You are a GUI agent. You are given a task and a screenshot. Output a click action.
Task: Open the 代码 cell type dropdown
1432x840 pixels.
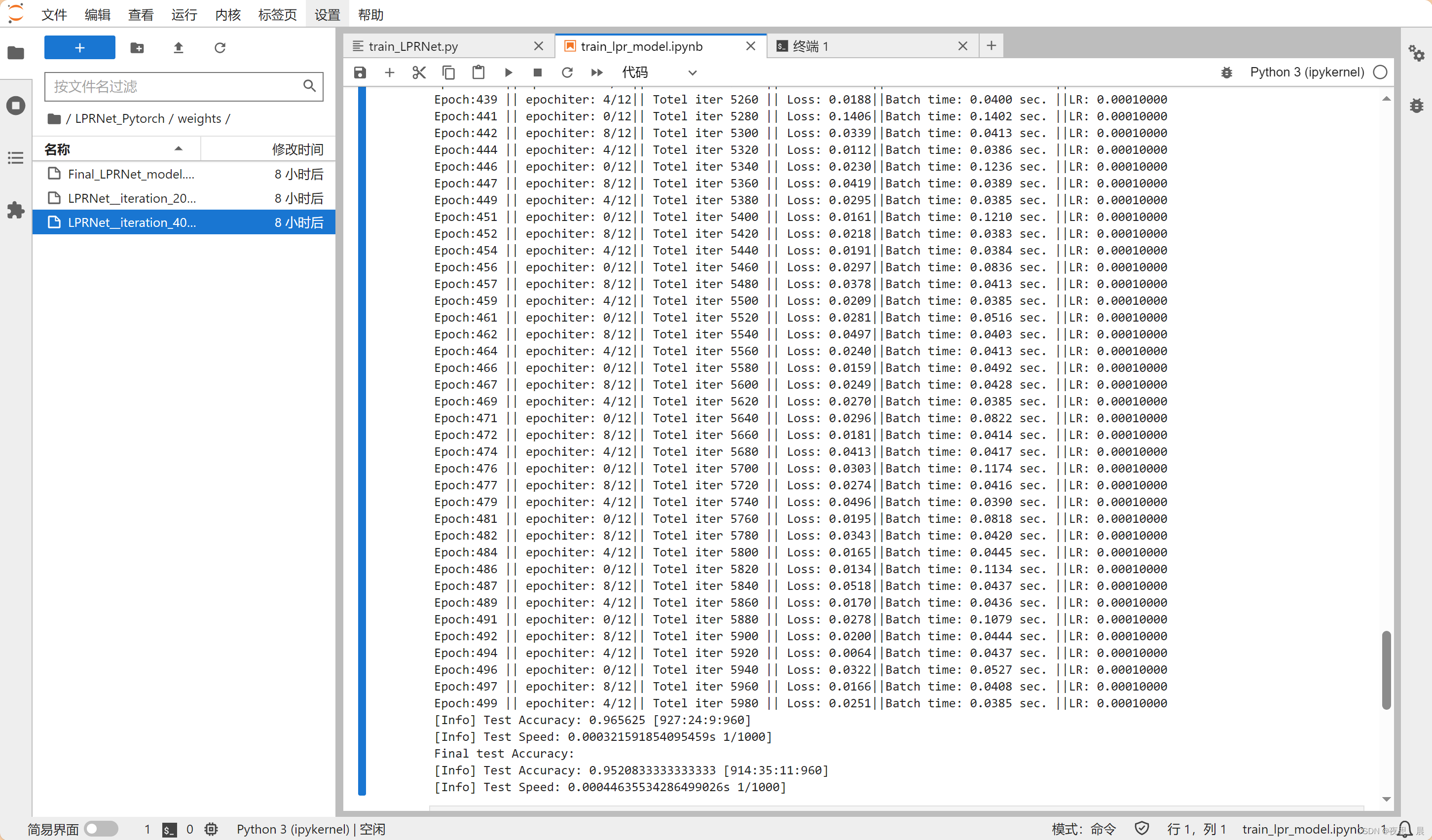659,73
